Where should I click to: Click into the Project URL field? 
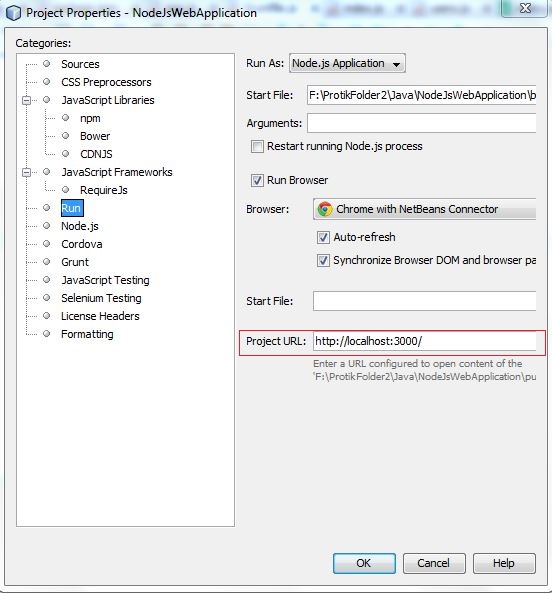[424, 342]
